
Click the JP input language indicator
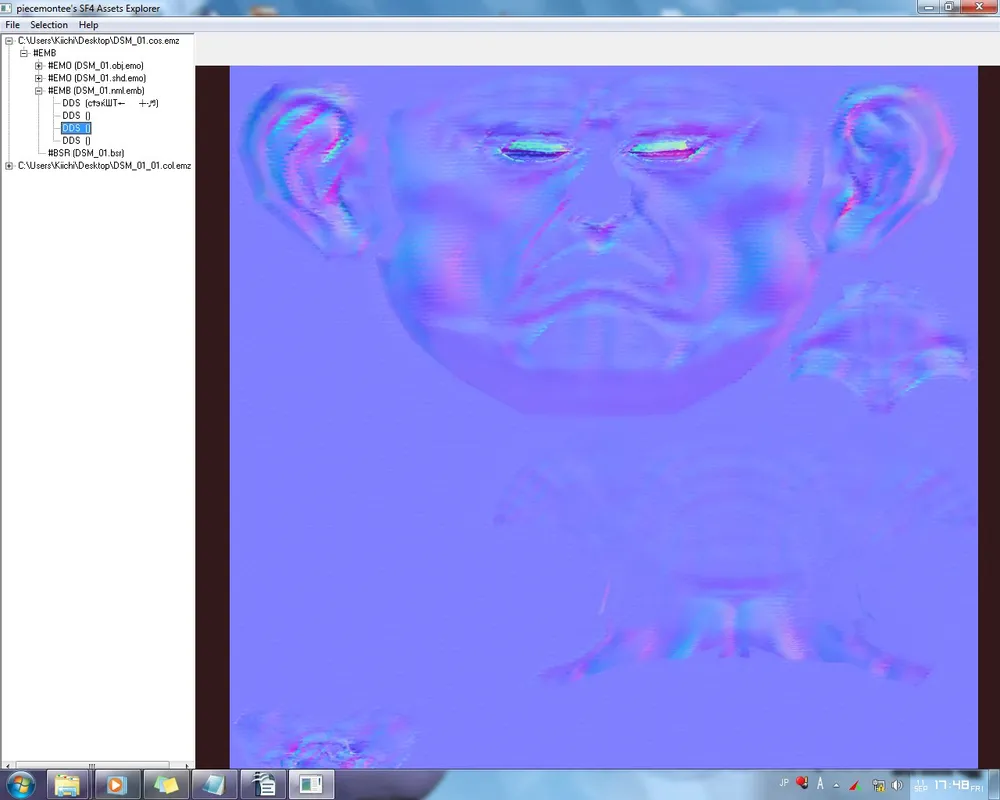point(783,784)
